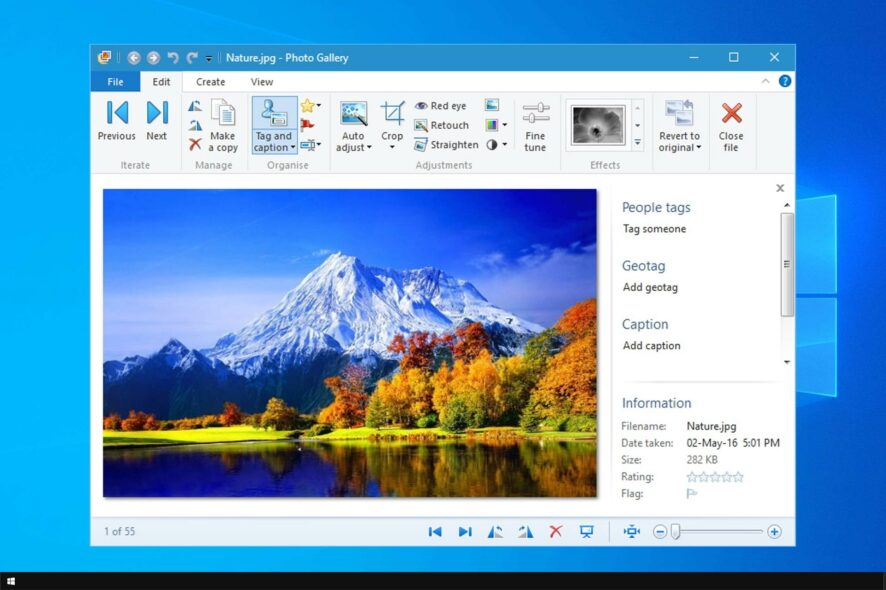Click the Forward arrow in the title bar
Image resolution: width=886 pixels, height=590 pixels.
(x=153, y=58)
